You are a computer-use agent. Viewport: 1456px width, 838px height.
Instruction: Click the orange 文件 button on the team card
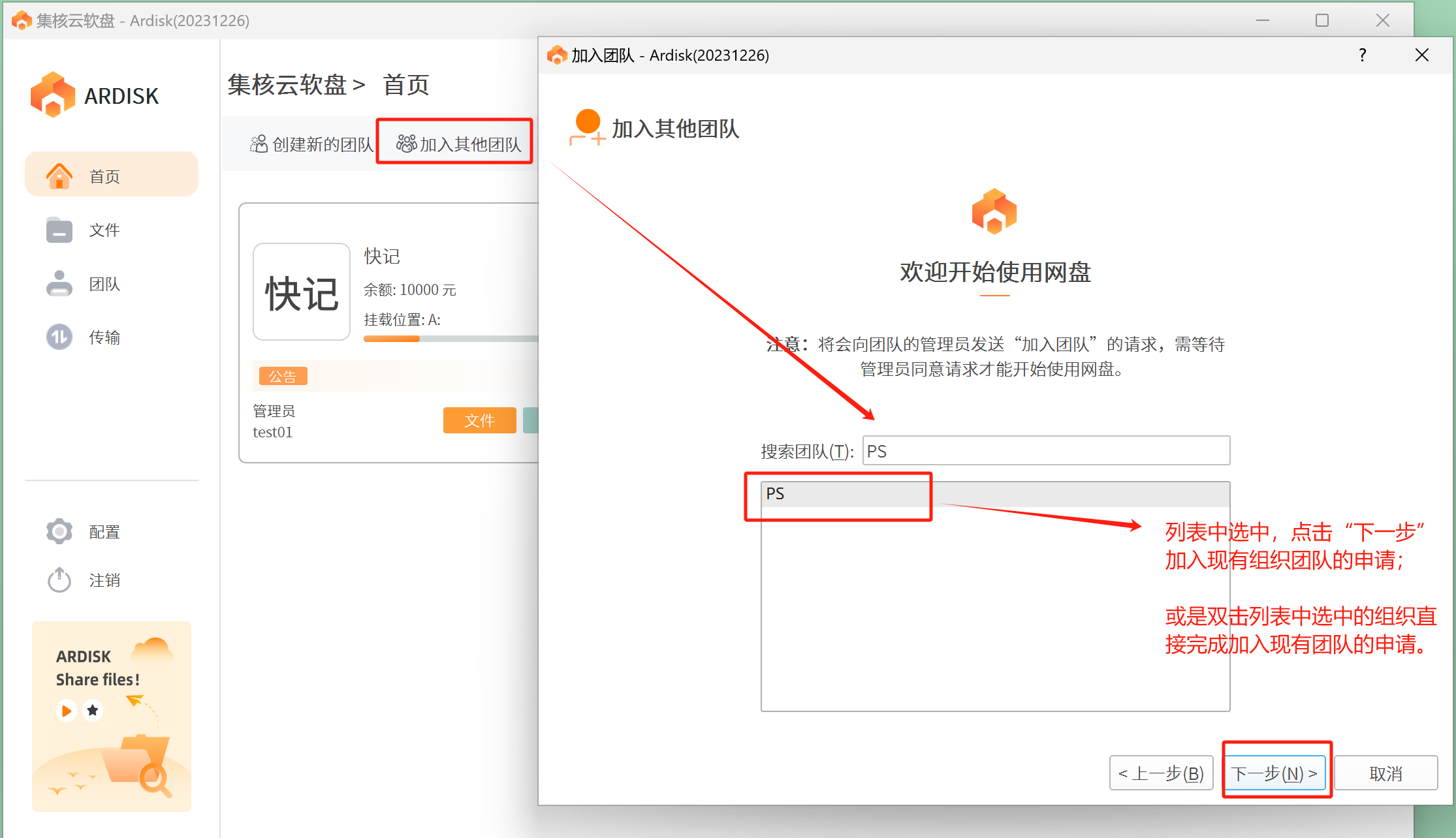coord(479,420)
